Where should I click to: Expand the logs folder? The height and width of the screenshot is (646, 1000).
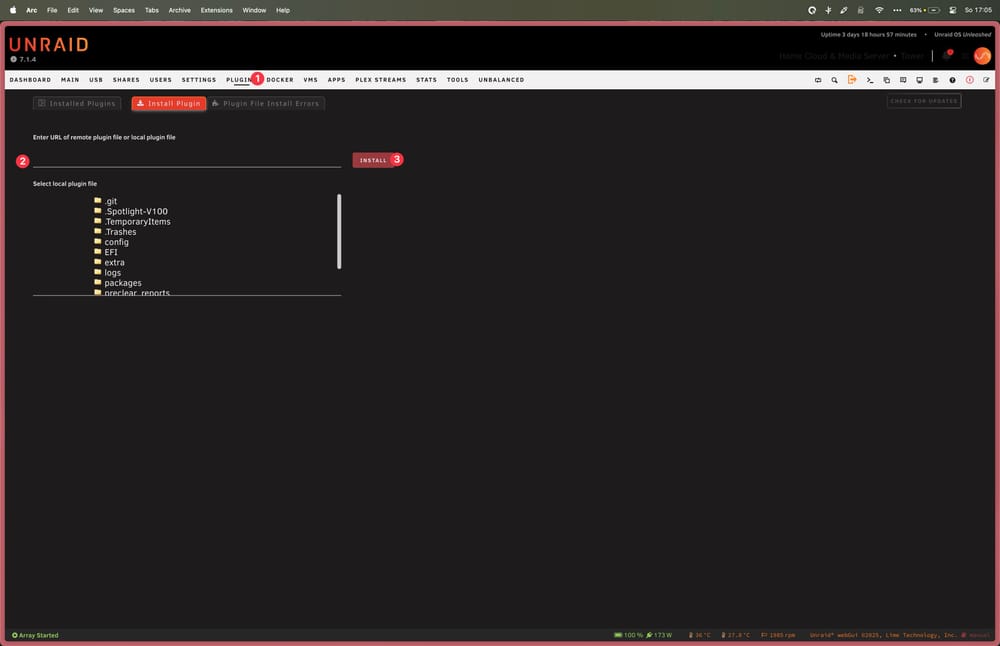point(112,273)
